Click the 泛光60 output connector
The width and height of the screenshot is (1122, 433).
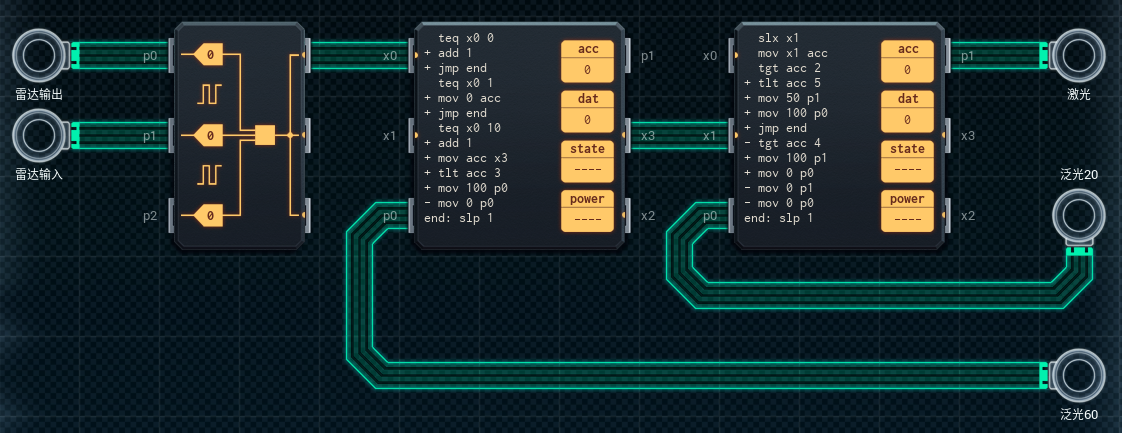(1079, 375)
